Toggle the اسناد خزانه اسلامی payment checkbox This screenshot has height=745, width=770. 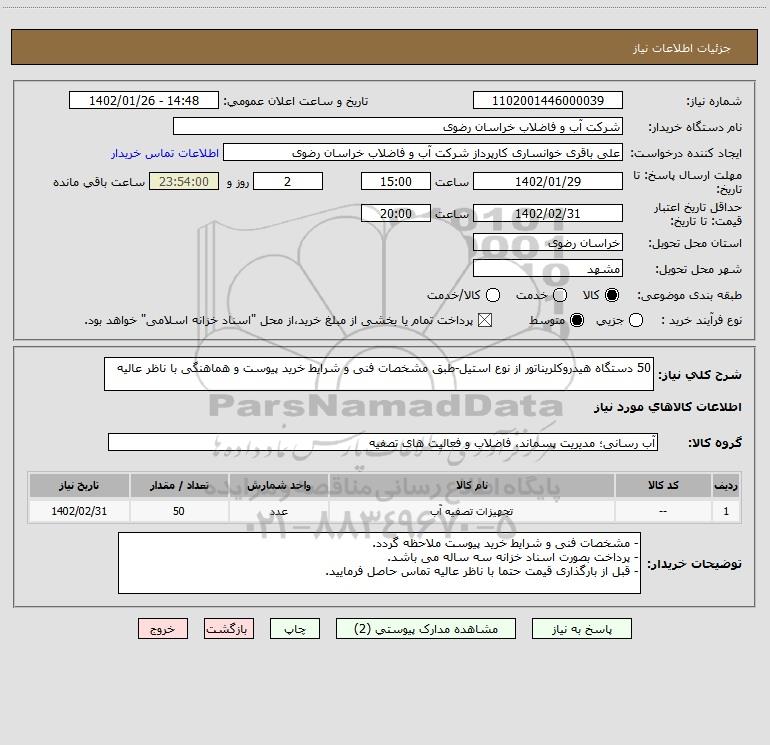coord(485,320)
